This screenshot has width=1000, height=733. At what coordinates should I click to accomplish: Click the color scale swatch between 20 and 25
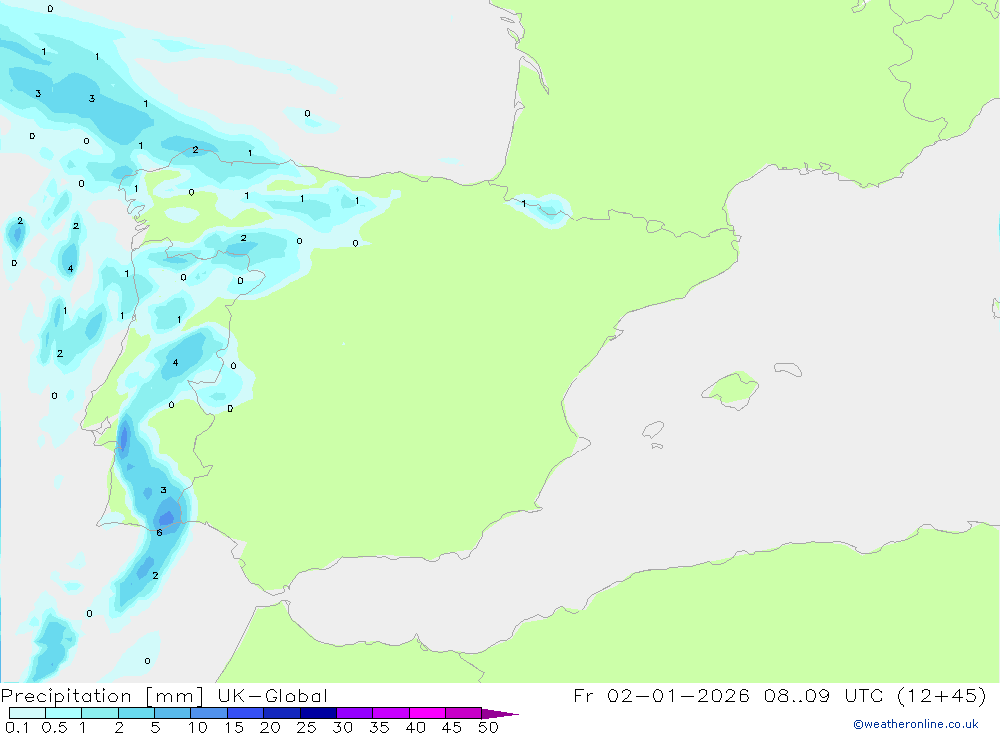(x=282, y=713)
